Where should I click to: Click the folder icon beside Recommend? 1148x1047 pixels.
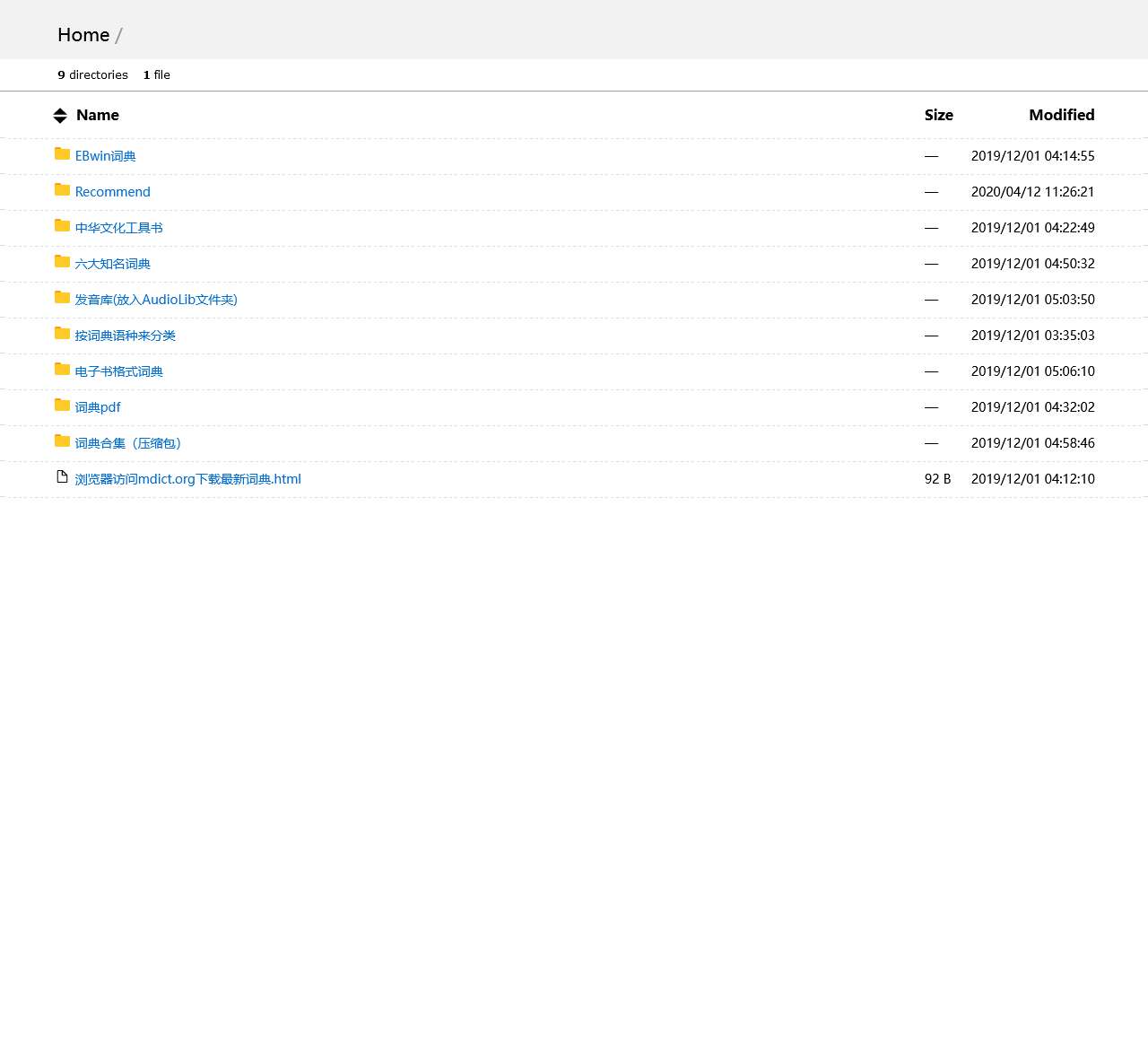[62, 189]
